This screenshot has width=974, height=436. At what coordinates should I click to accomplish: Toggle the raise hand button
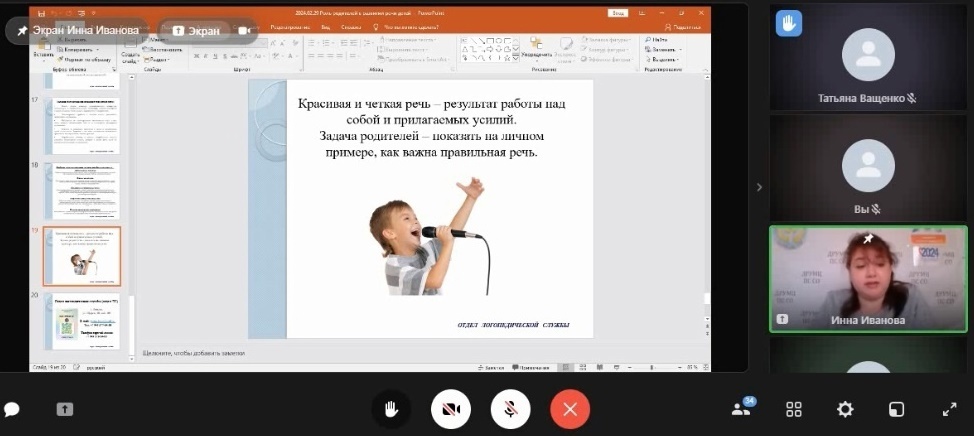pyautogui.click(x=391, y=409)
